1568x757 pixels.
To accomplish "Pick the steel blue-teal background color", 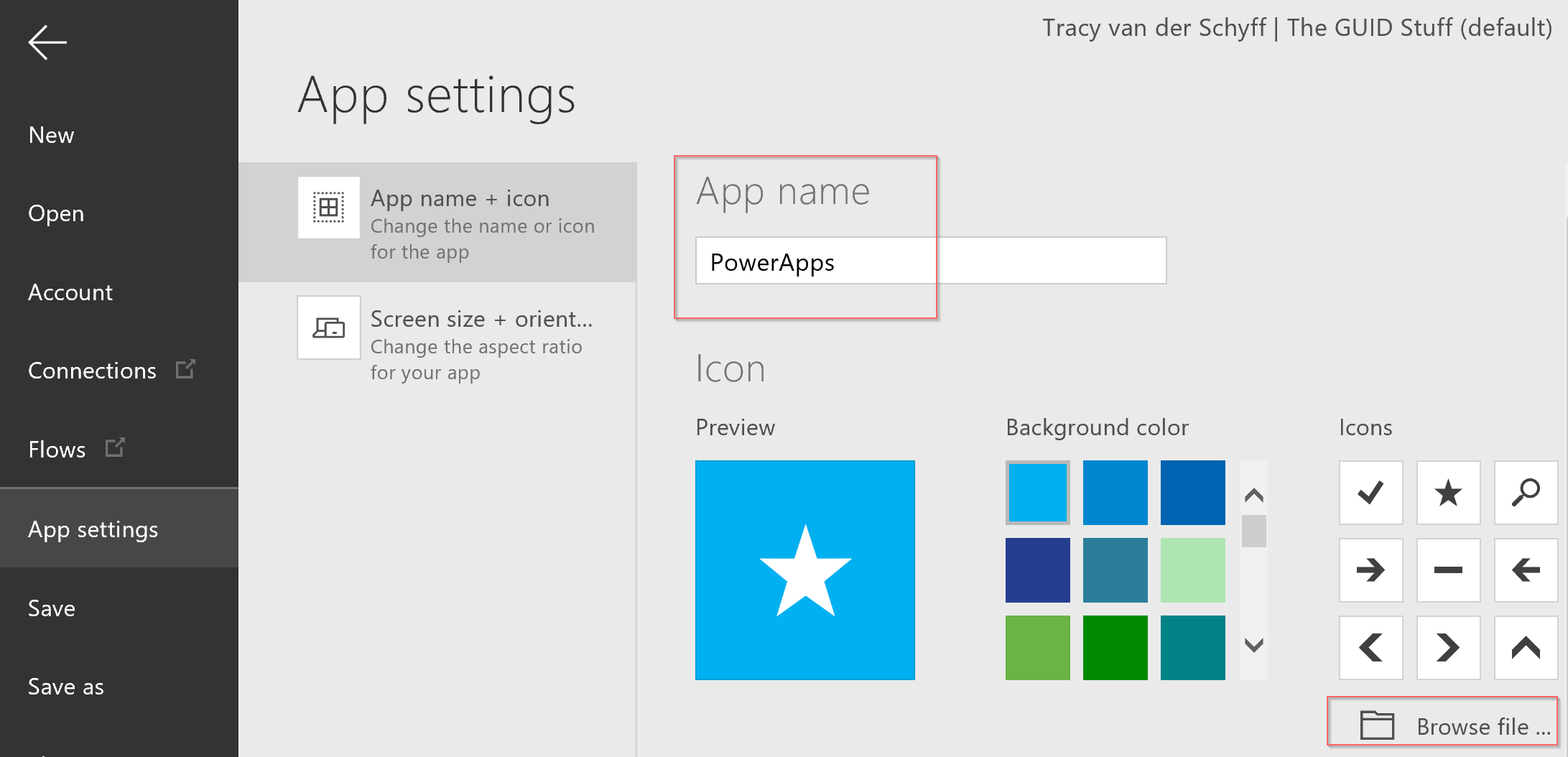I will (x=1115, y=570).
